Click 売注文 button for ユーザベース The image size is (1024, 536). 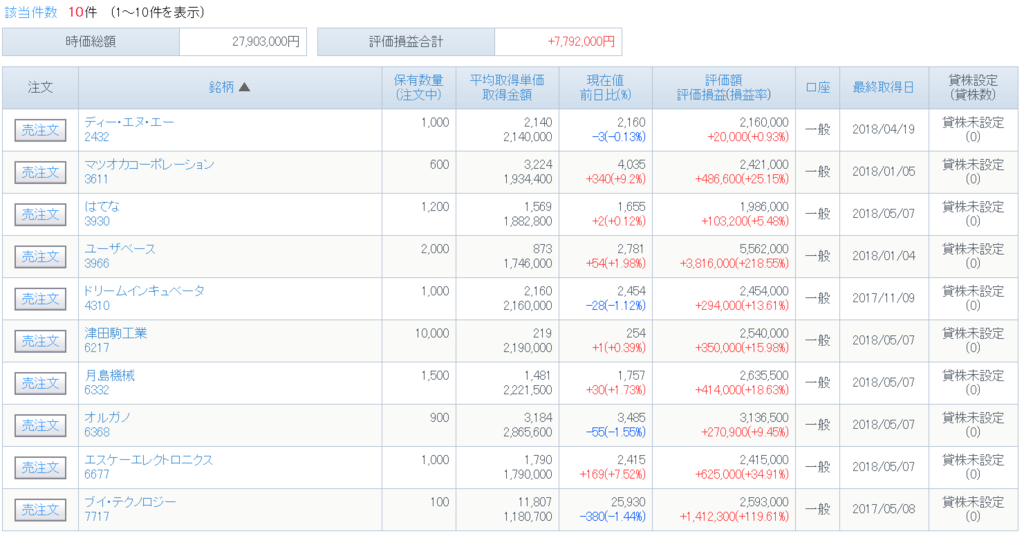click(40, 257)
